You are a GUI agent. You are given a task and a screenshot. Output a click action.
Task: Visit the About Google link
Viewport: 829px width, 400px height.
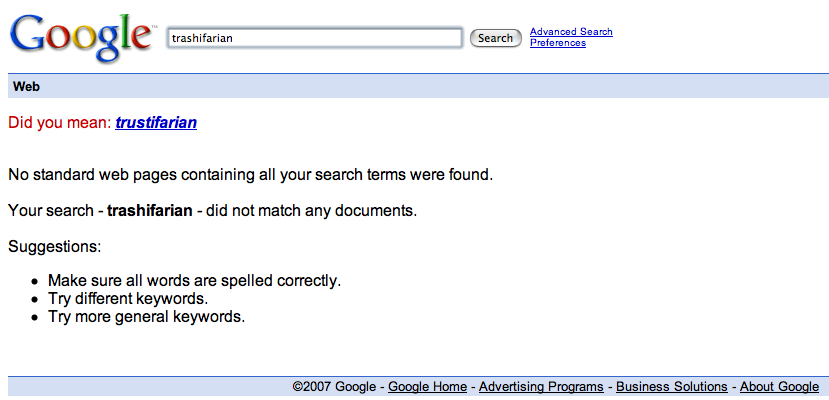[779, 387]
